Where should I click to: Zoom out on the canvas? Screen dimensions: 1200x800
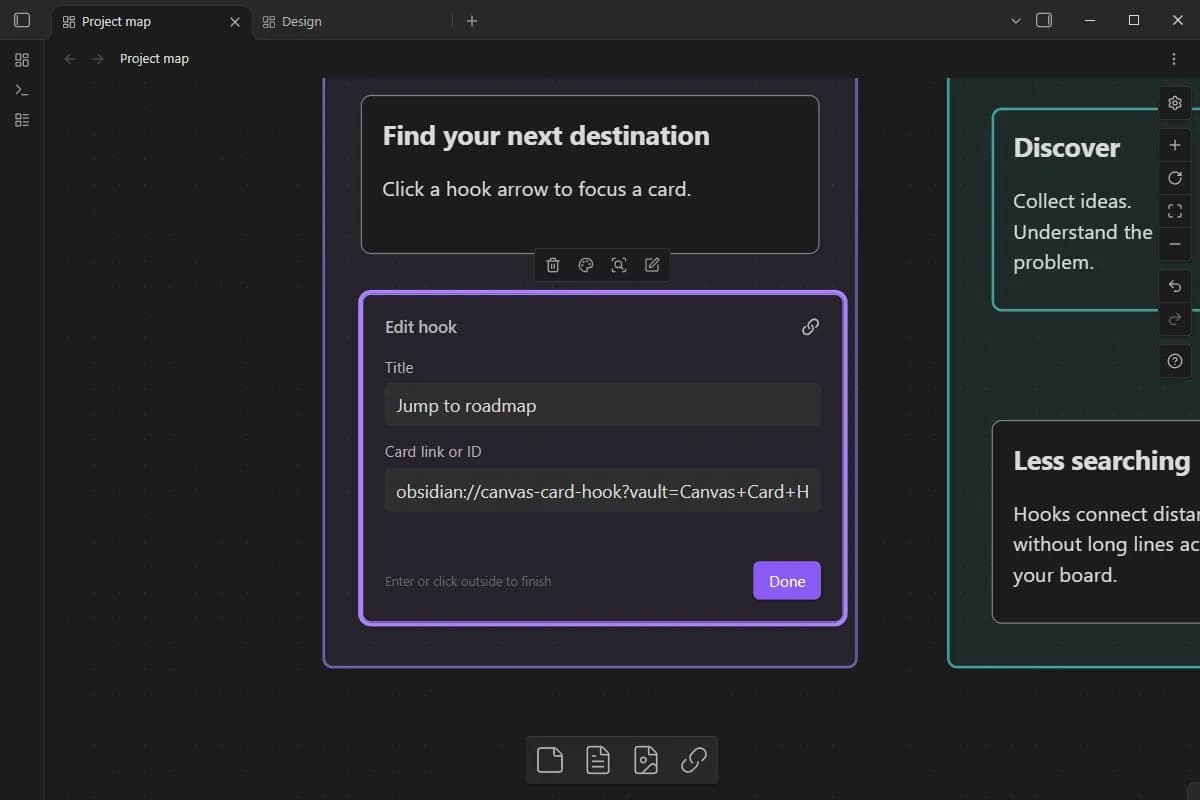click(x=1175, y=244)
